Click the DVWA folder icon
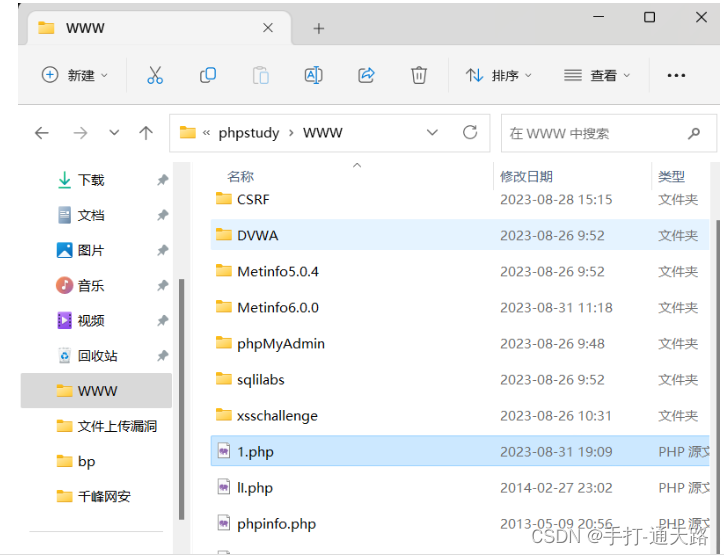This screenshot has width=724, height=555. [224, 235]
